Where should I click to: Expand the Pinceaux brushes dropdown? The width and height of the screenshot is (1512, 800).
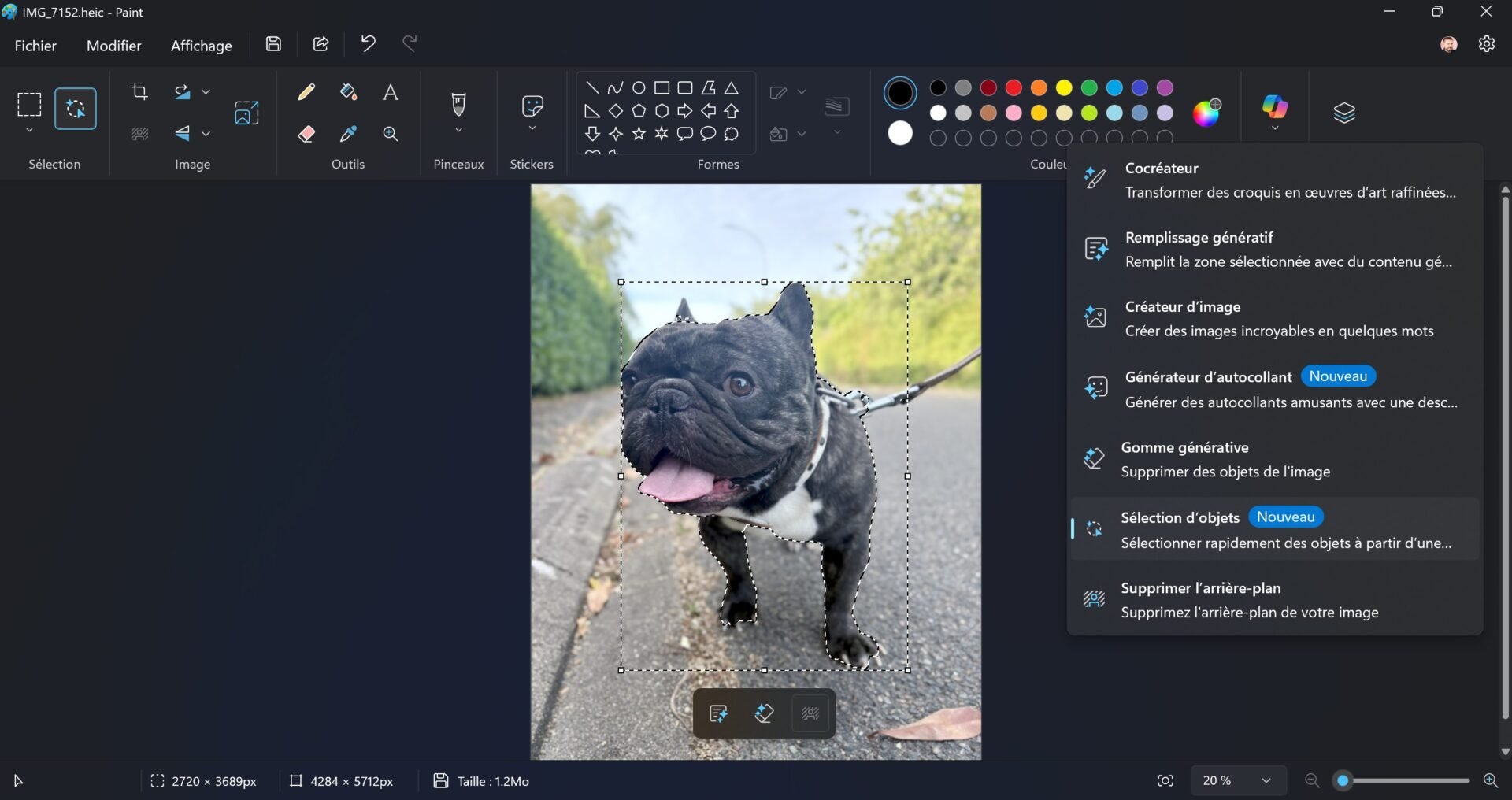coord(458,130)
